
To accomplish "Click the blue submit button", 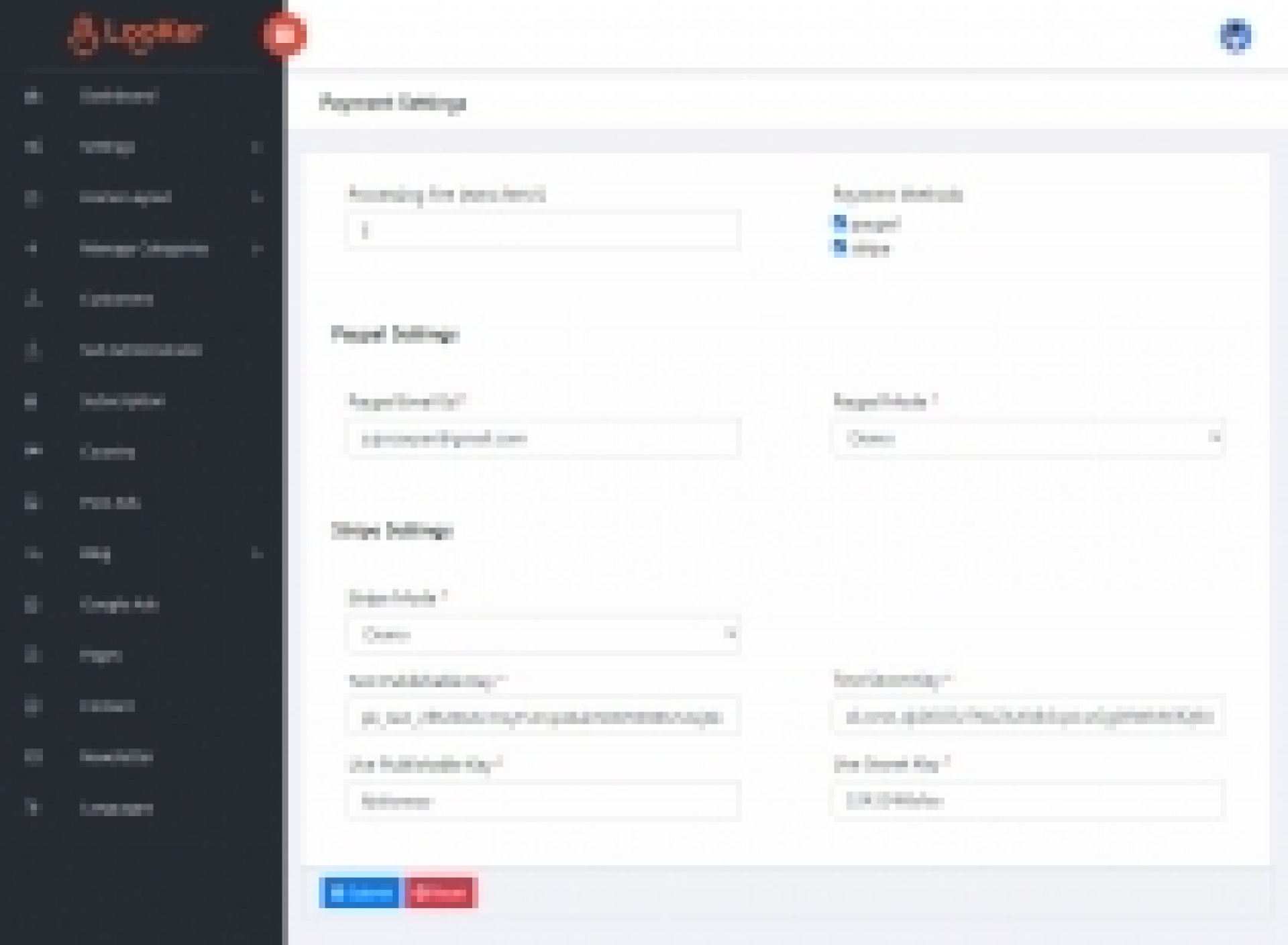I will [360, 893].
